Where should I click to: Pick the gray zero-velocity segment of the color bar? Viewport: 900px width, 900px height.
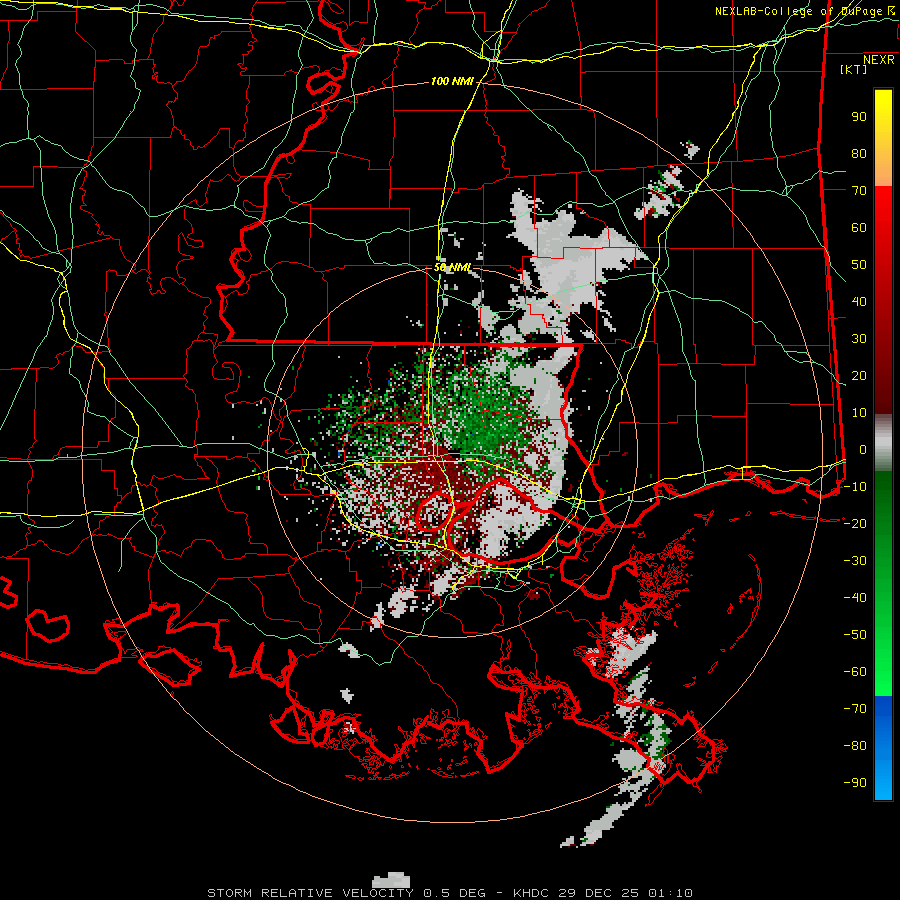click(x=883, y=443)
